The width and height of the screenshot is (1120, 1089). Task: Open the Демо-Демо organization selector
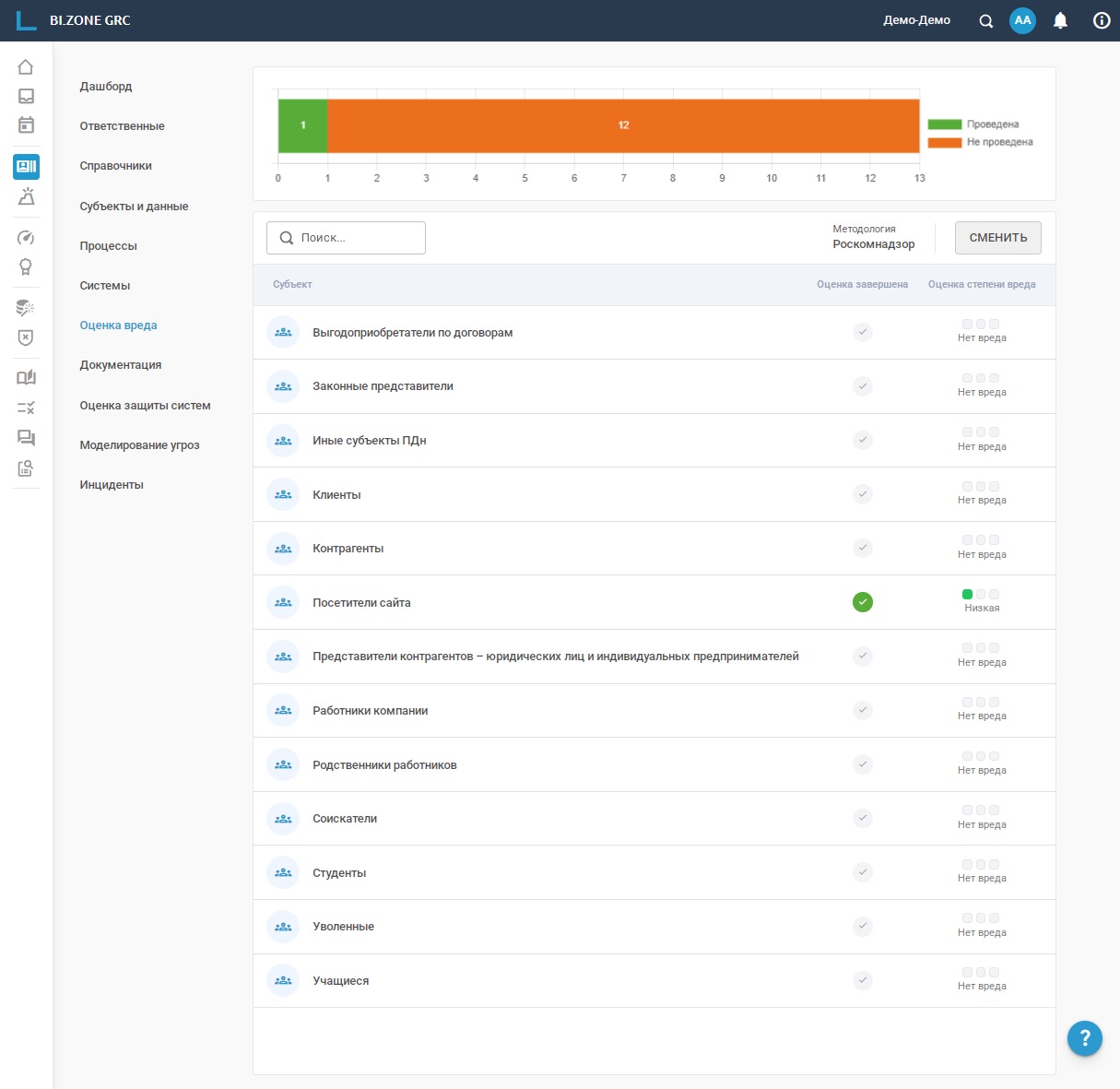coord(916,20)
